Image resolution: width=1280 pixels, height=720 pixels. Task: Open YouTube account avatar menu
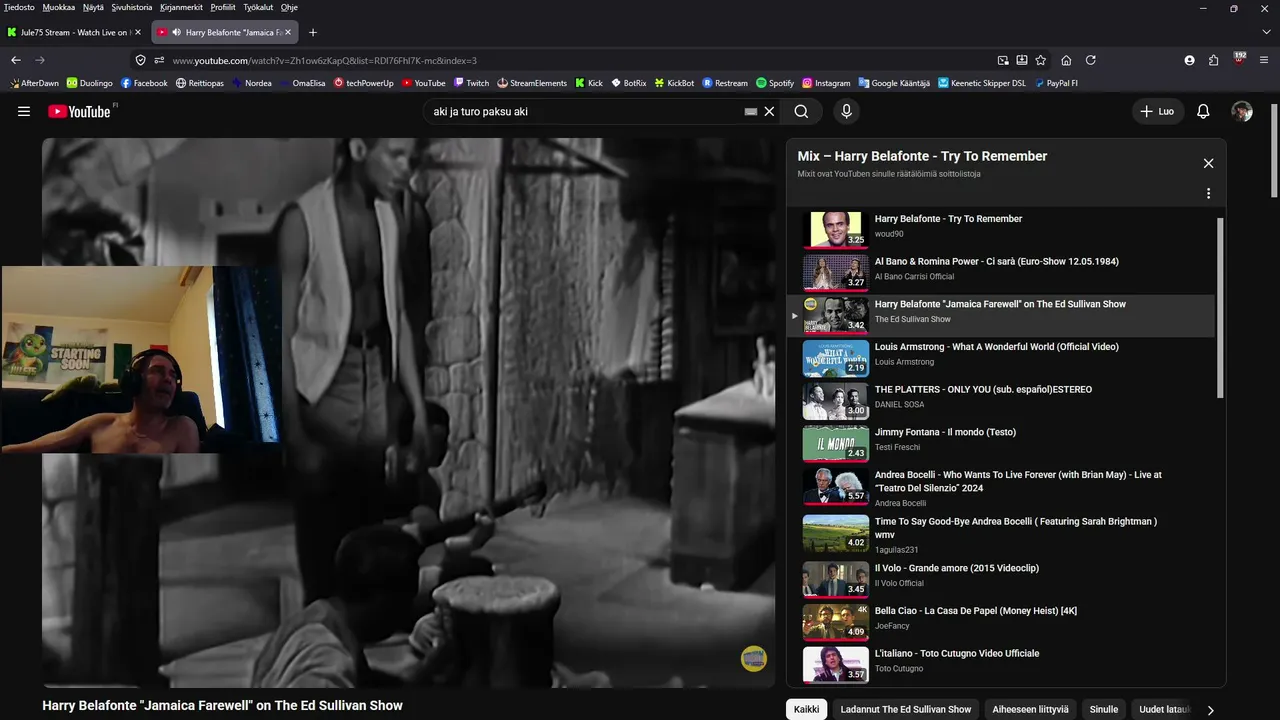pyautogui.click(x=1242, y=112)
